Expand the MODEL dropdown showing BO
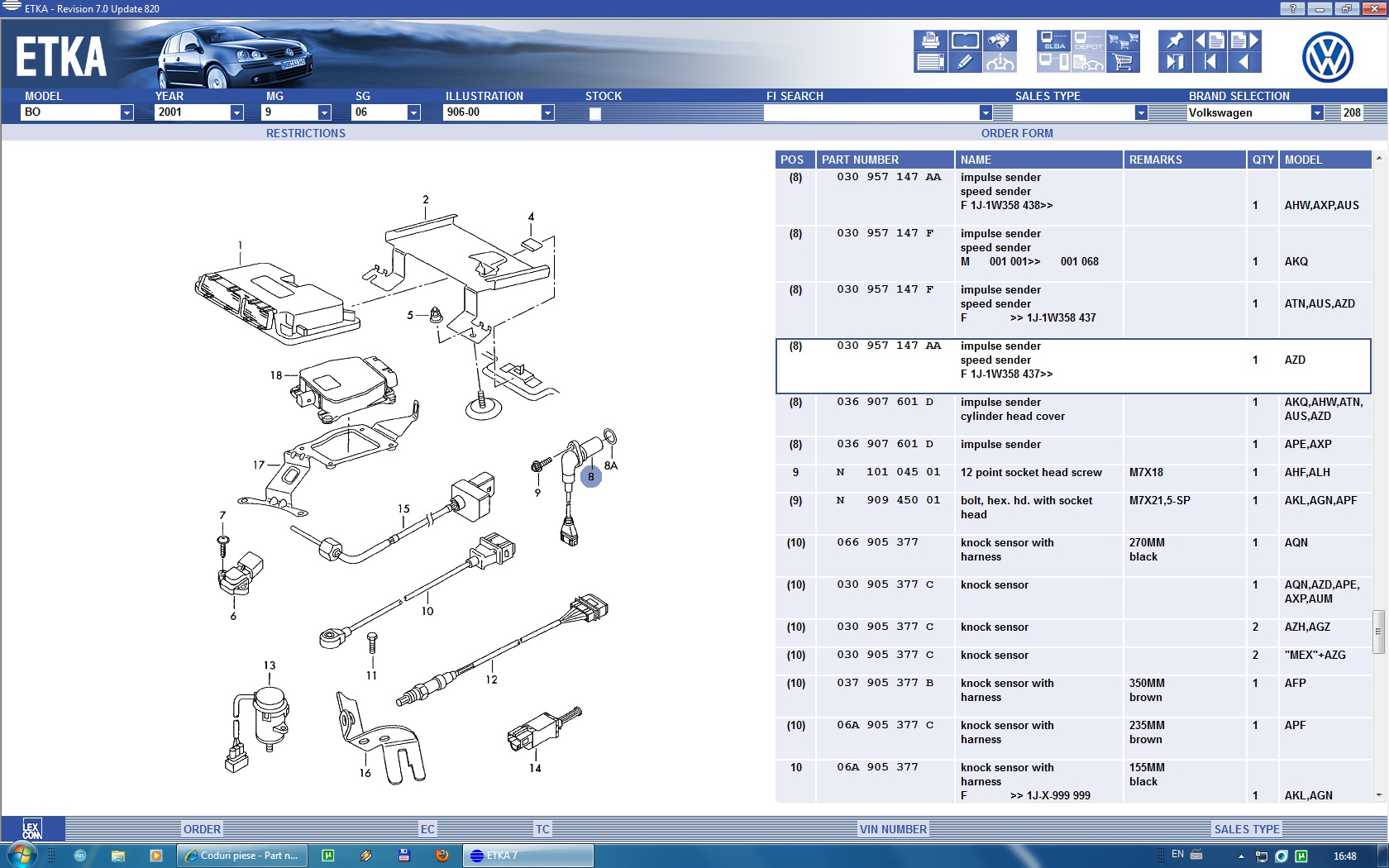 coord(126,112)
